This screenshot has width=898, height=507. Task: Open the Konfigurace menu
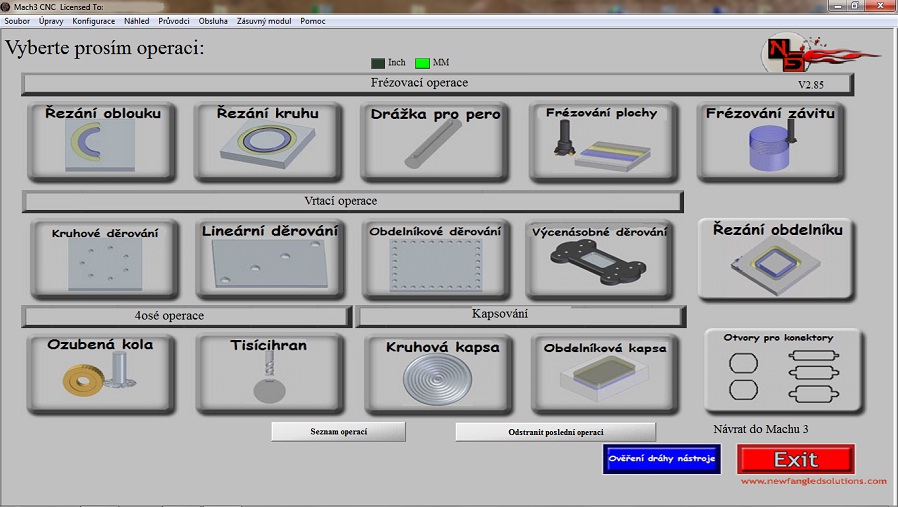pyautogui.click(x=93, y=20)
